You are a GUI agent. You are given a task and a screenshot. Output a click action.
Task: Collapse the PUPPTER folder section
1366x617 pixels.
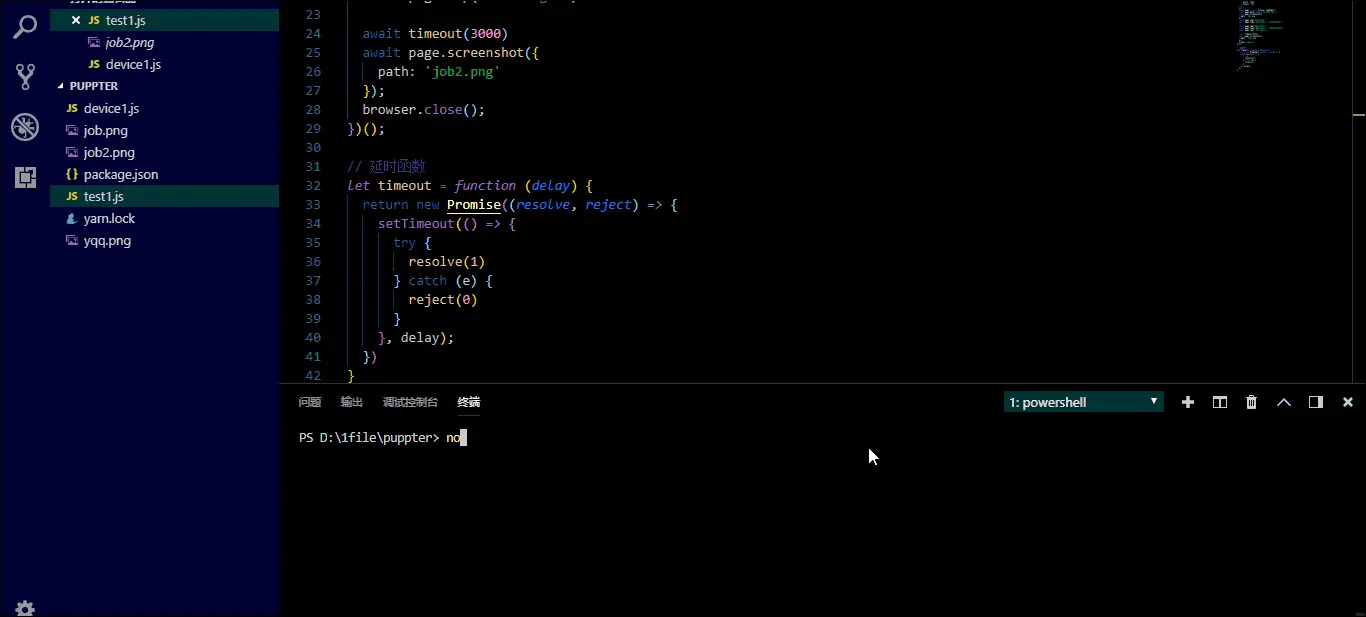point(94,86)
